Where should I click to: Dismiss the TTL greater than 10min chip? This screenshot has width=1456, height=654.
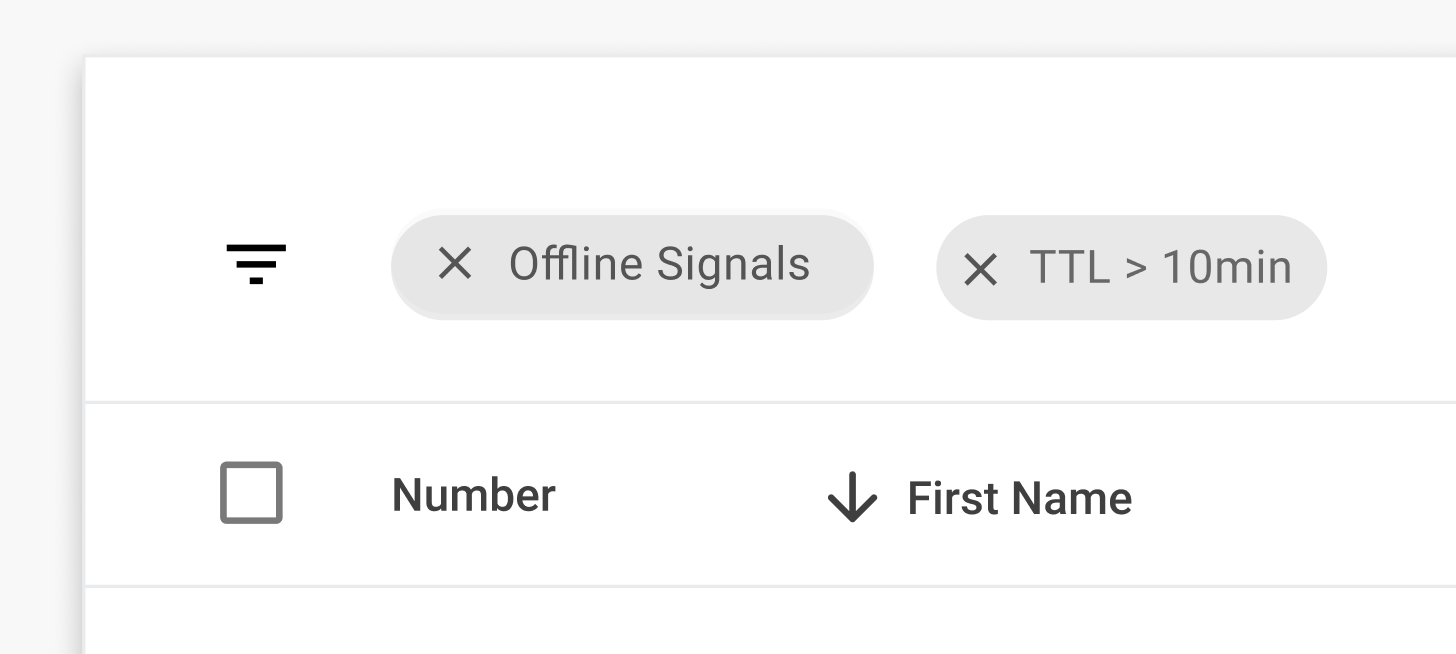980,269
